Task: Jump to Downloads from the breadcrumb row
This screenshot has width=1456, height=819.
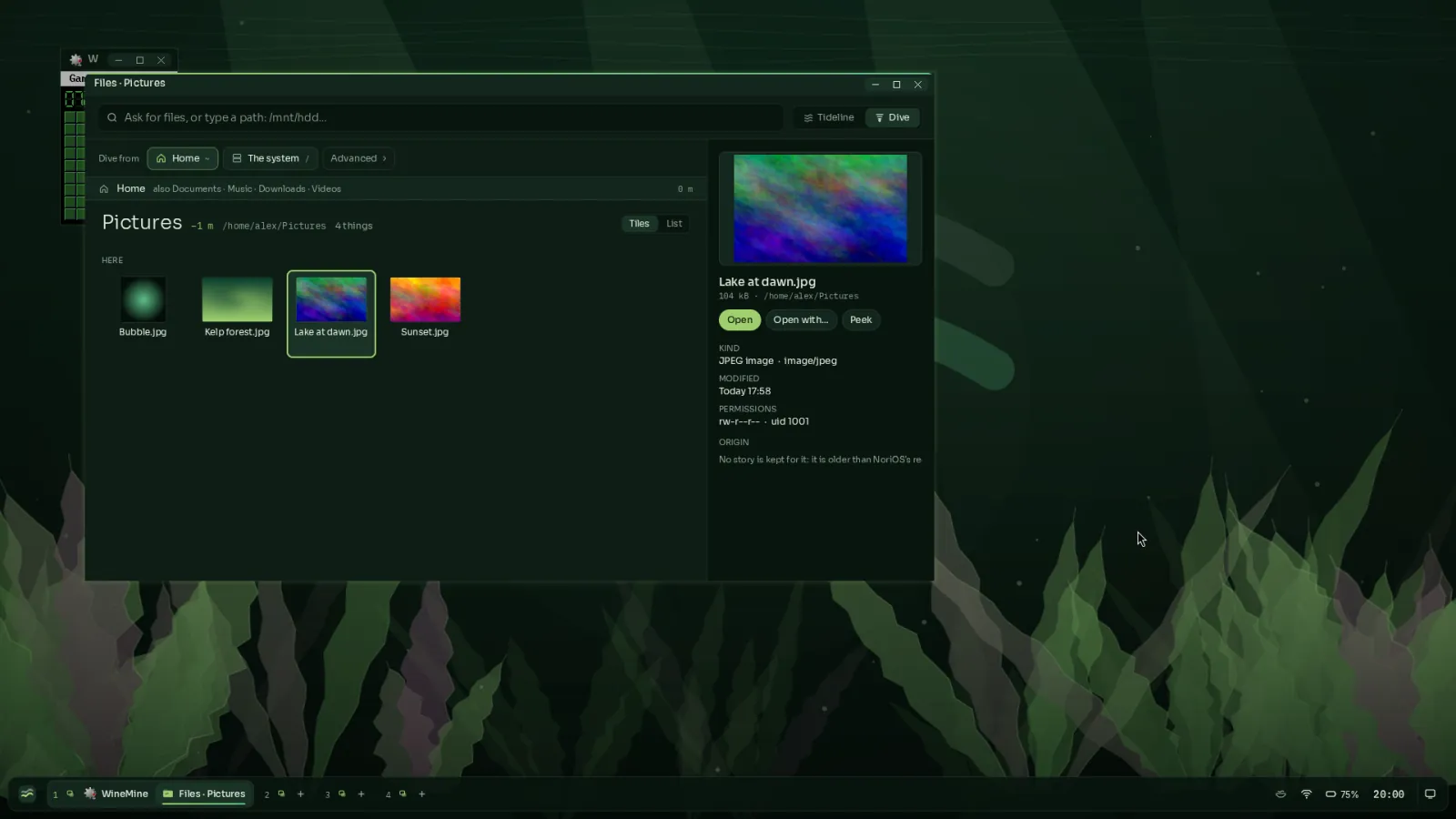Action: (282, 189)
